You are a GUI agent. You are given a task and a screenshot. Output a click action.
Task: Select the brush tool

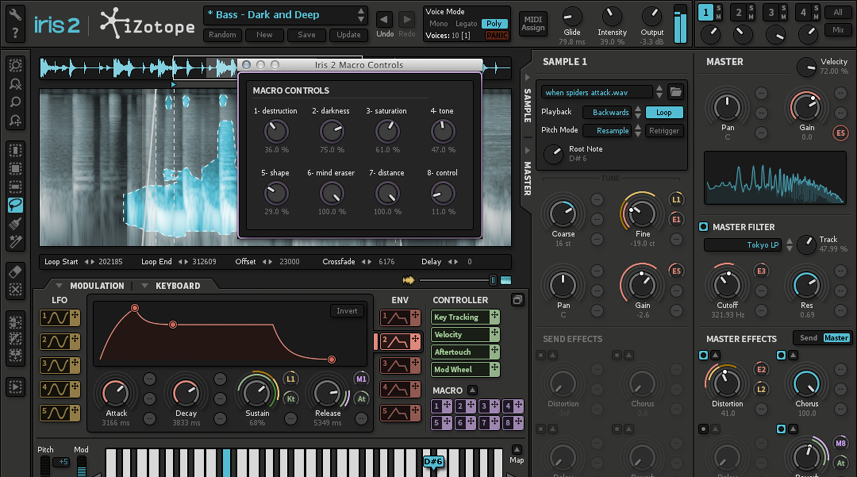coord(15,223)
